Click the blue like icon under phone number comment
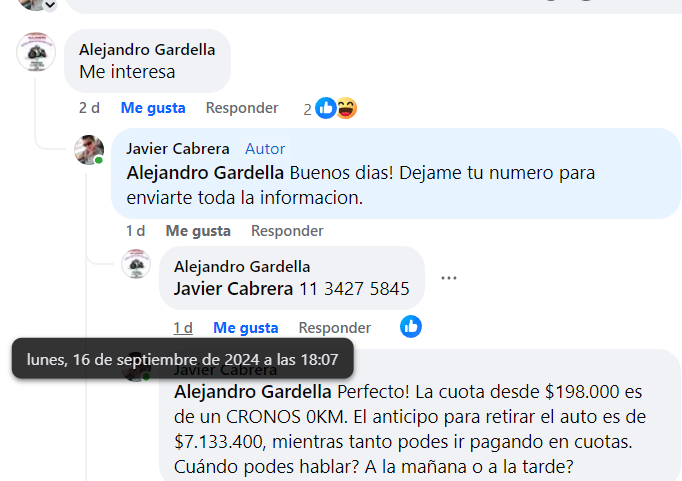Viewport: 682px width, 481px height. [x=411, y=327]
